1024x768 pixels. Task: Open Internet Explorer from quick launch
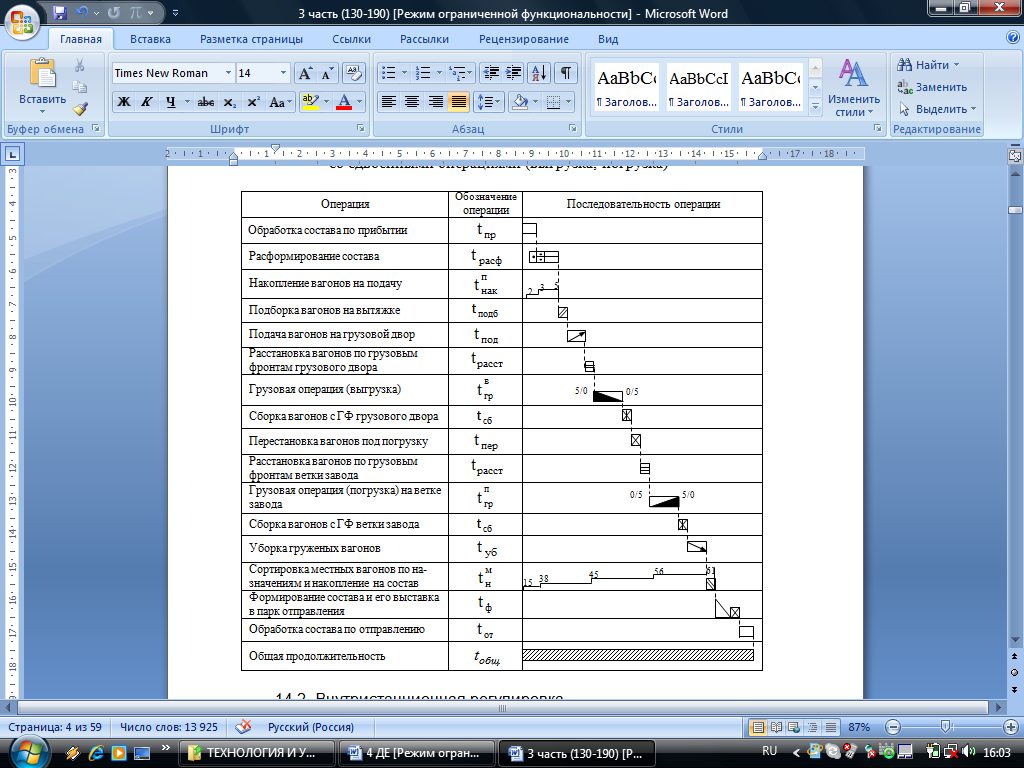coord(96,753)
